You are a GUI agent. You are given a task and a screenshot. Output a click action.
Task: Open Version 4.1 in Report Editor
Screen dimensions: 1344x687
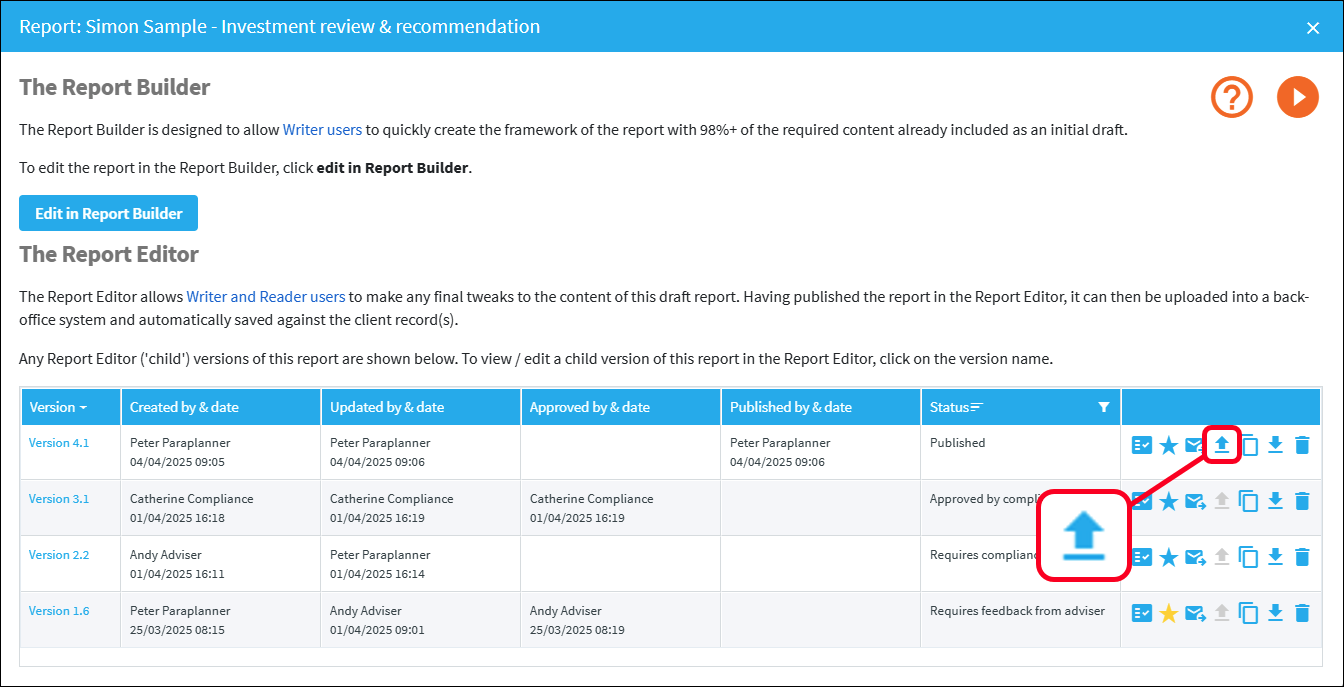(59, 443)
